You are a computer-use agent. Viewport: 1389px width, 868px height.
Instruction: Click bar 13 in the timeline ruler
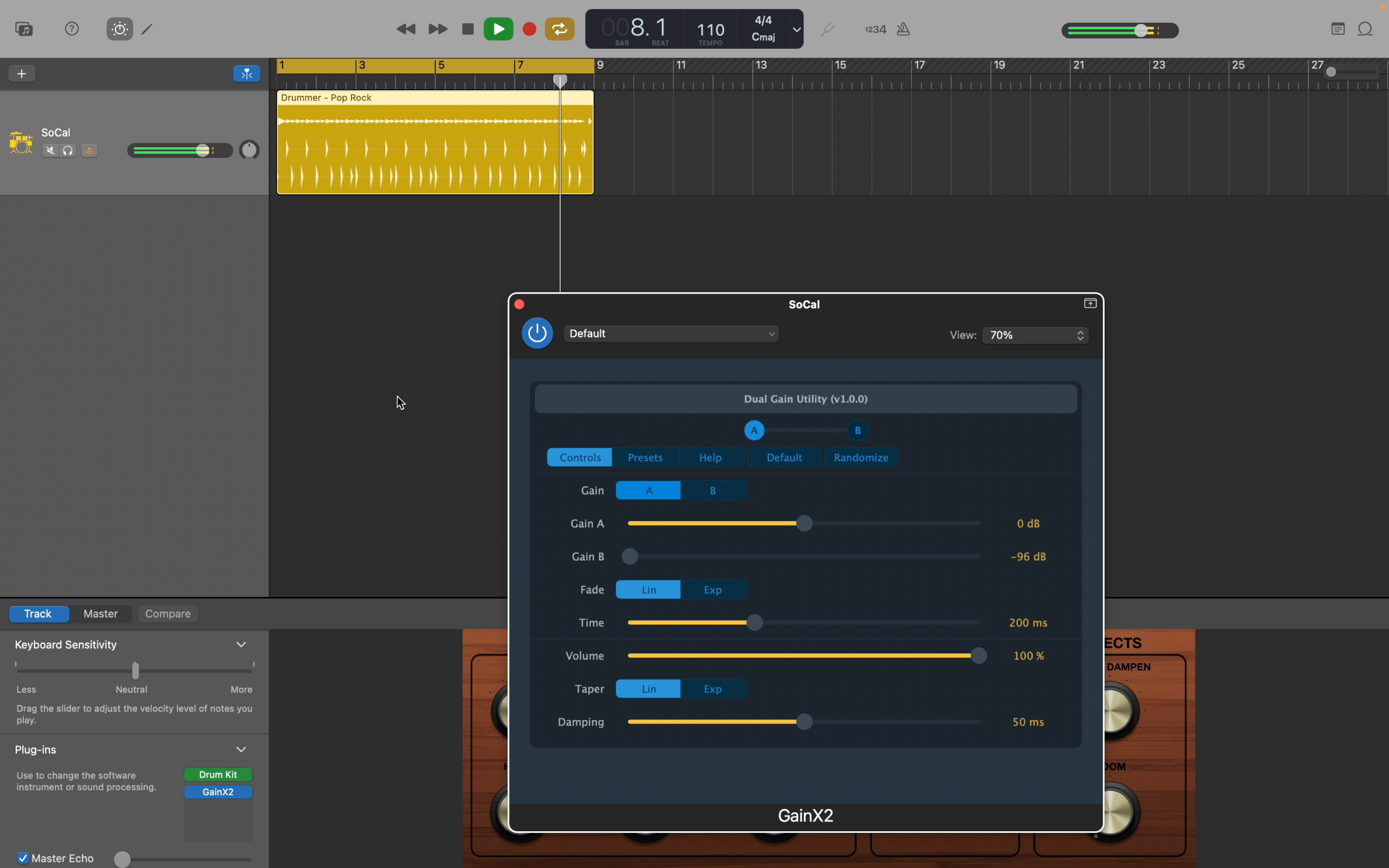click(762, 66)
